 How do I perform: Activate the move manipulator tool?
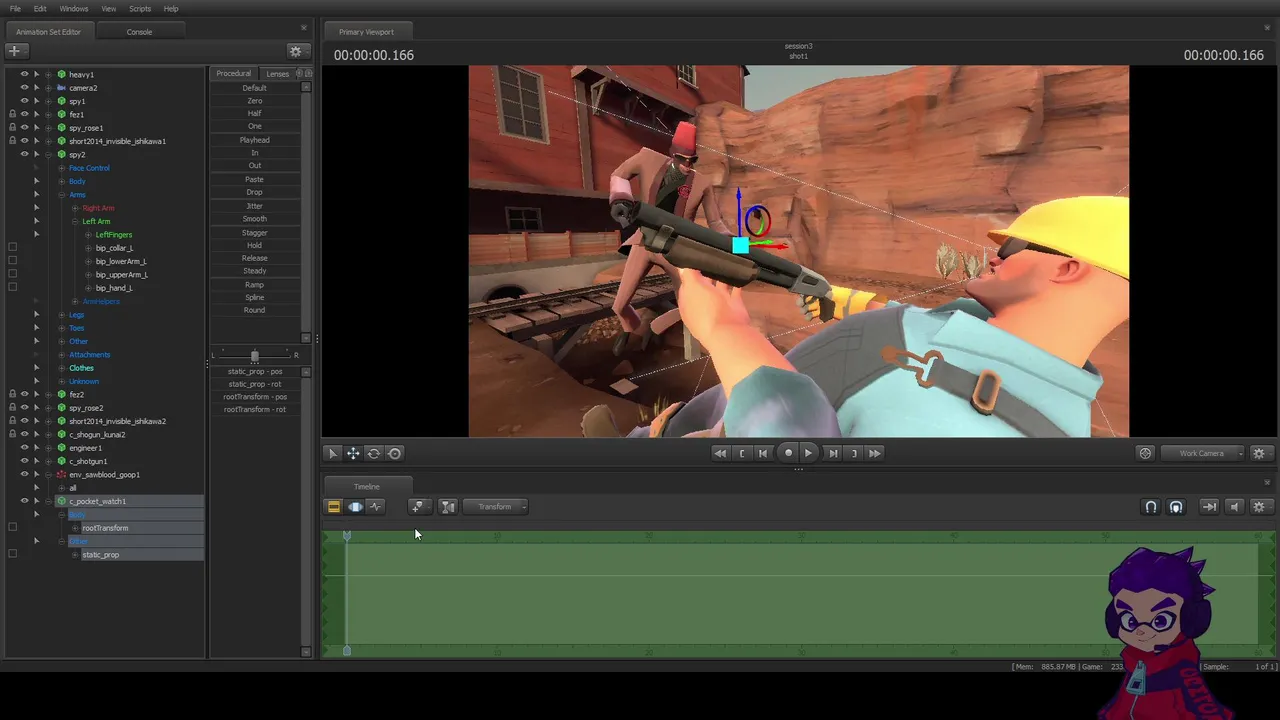tap(353, 453)
